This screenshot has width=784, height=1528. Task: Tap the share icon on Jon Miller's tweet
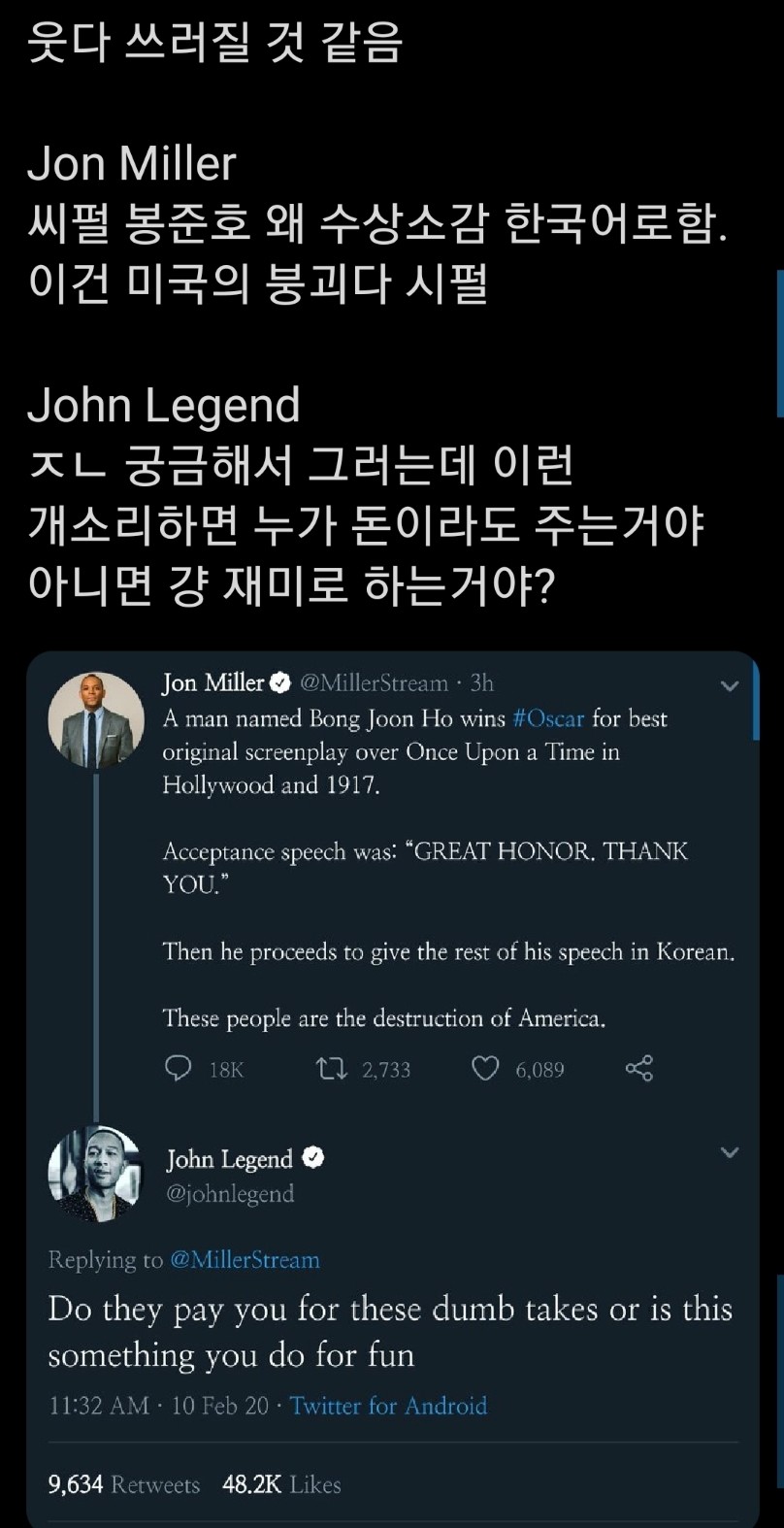click(639, 1069)
